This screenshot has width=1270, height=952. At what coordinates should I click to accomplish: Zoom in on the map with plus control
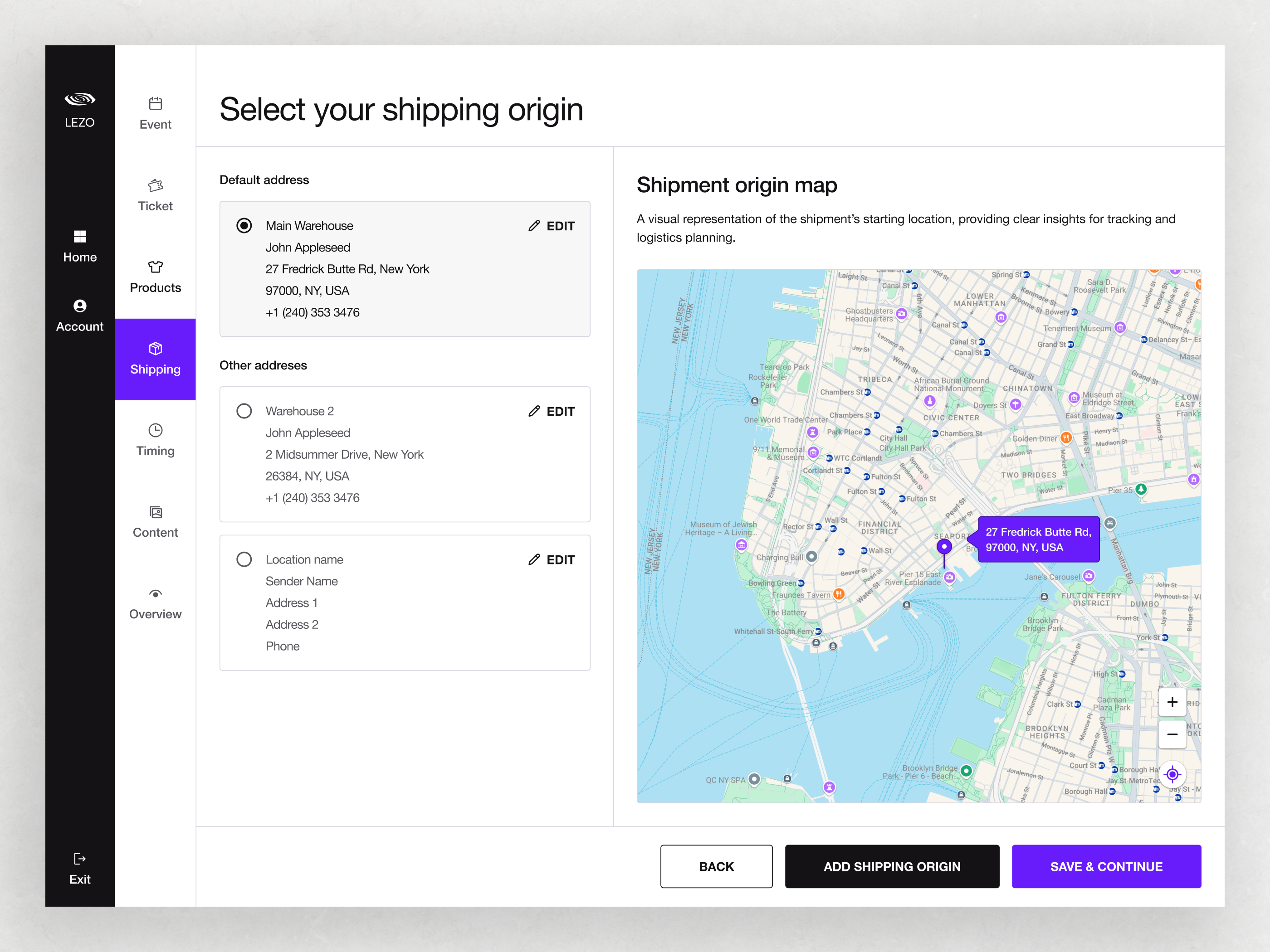[1172, 701]
